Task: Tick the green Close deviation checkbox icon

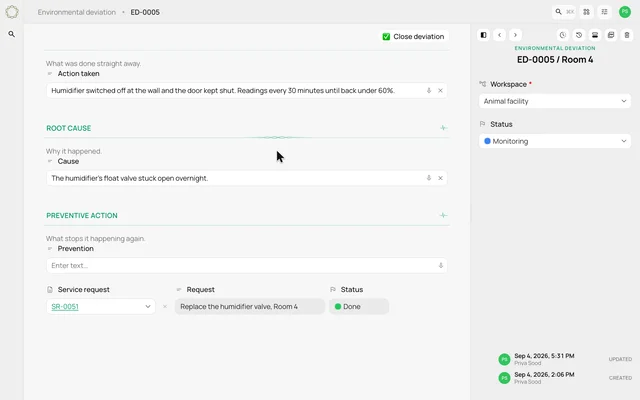Action: coord(386,37)
